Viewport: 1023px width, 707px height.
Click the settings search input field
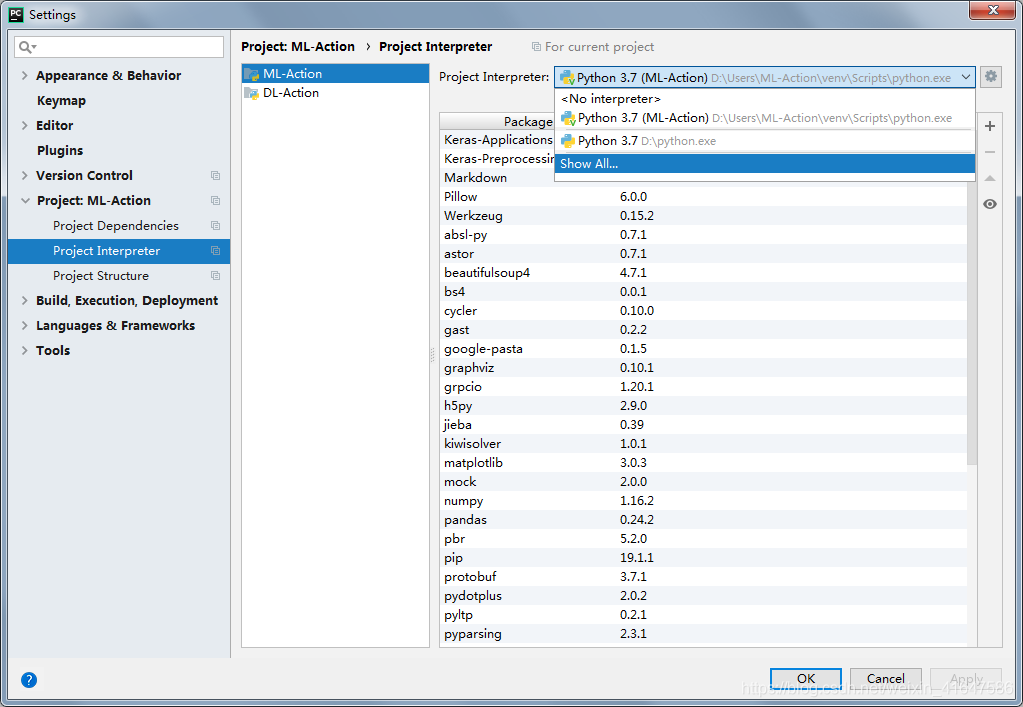click(x=128, y=47)
